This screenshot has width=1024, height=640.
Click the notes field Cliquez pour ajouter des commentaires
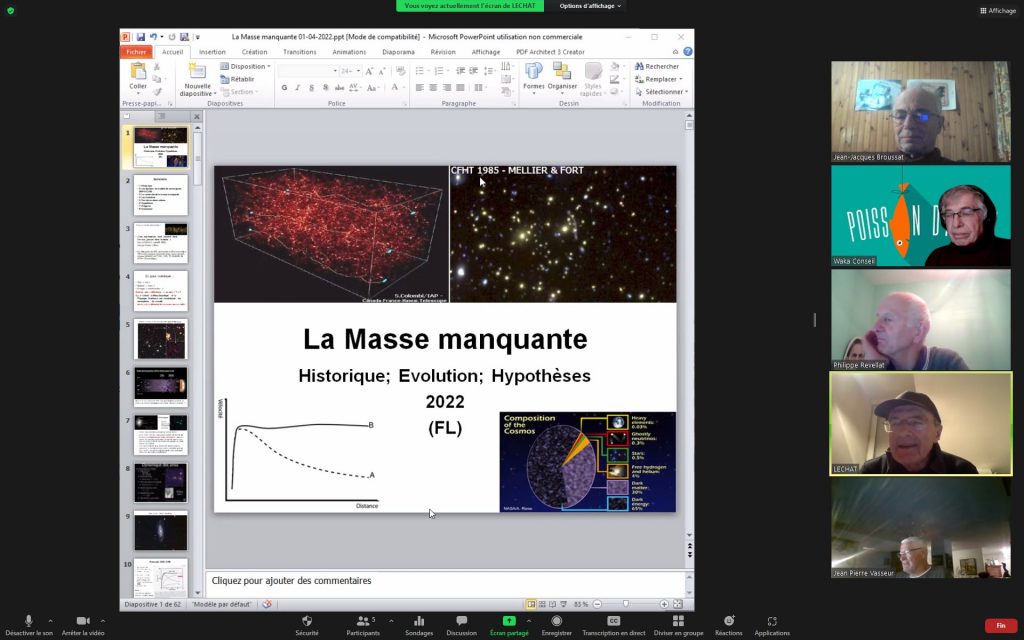click(445, 581)
